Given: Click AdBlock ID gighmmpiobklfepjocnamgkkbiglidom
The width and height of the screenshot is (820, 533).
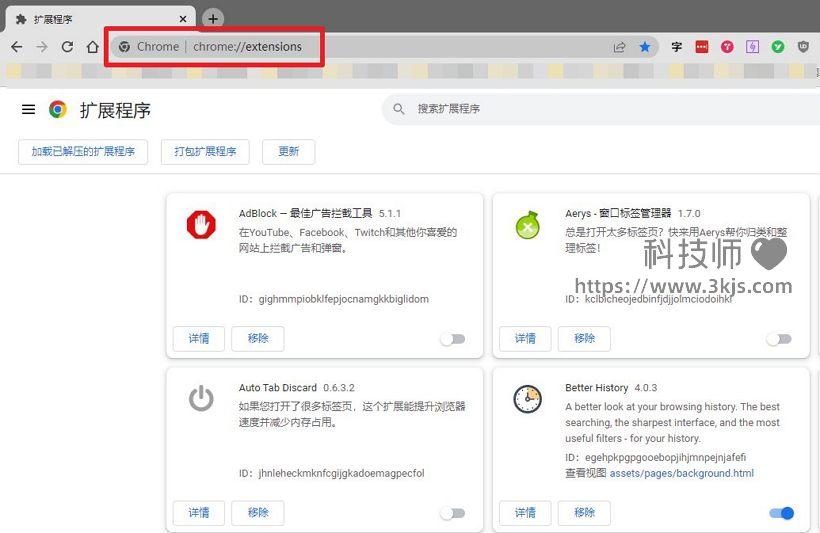Looking at the screenshot, I should point(344,299).
